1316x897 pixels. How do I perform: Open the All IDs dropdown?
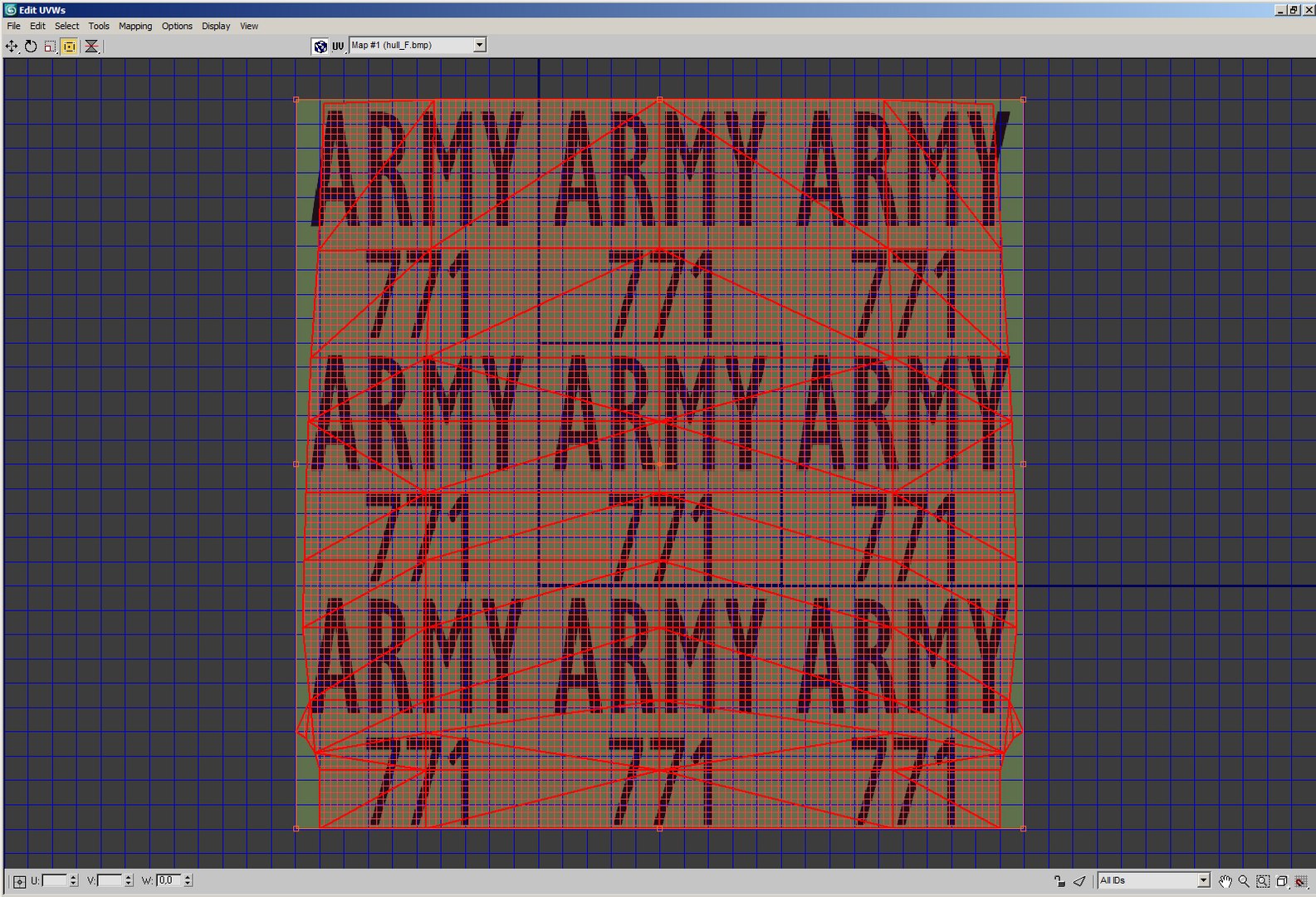(x=1154, y=880)
